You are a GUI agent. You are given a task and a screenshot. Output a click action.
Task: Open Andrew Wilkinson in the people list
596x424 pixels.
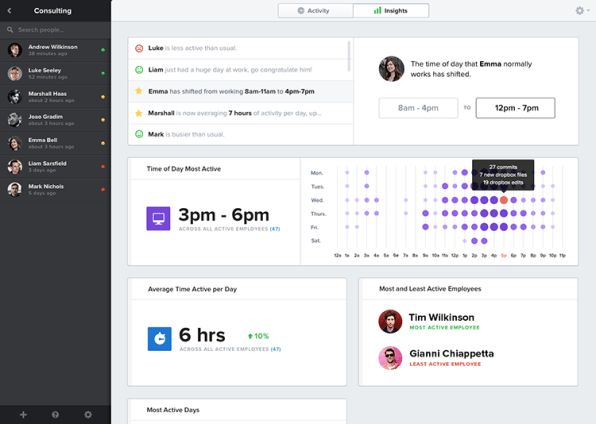point(55,50)
